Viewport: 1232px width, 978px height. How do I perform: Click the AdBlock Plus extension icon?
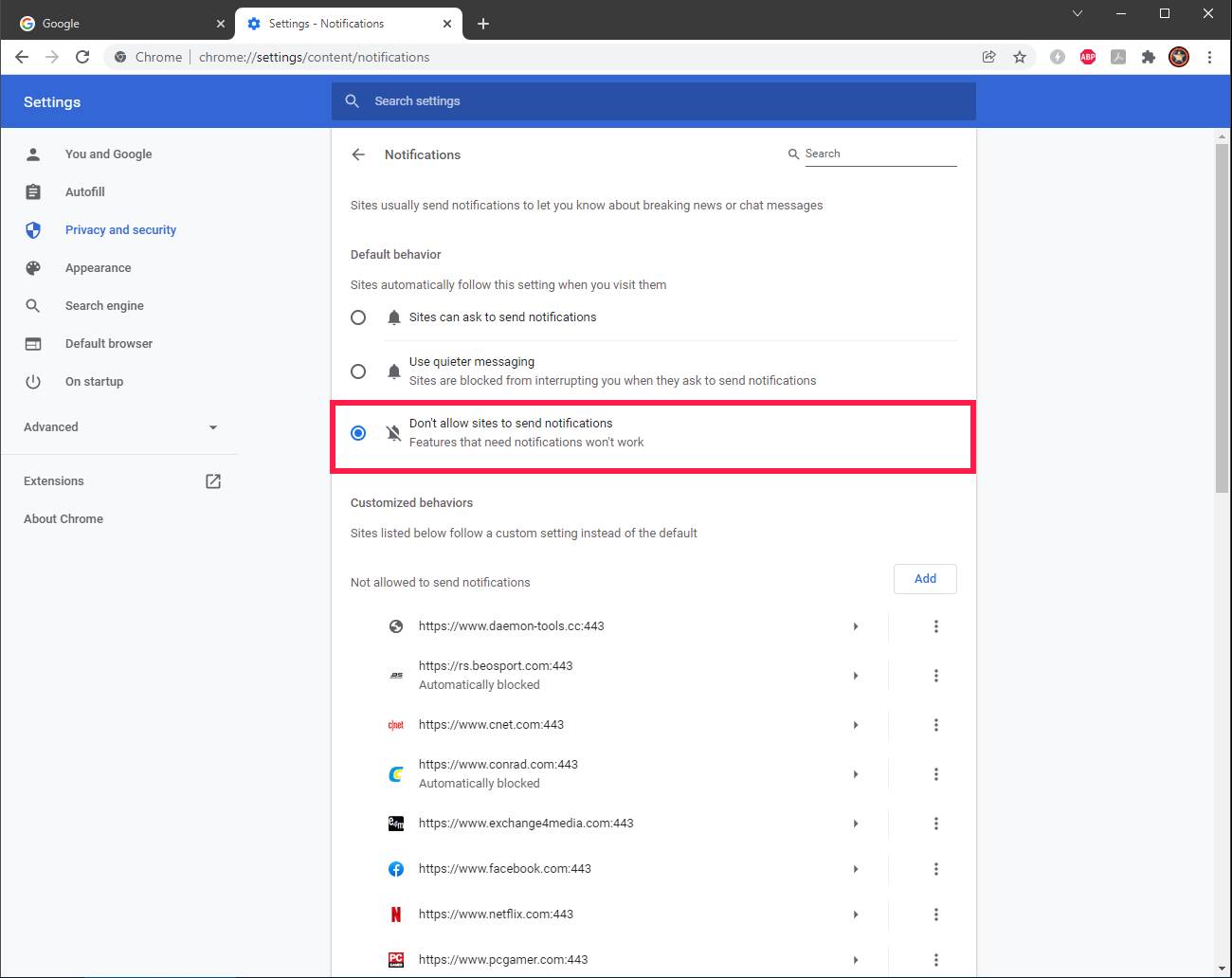(x=1088, y=57)
